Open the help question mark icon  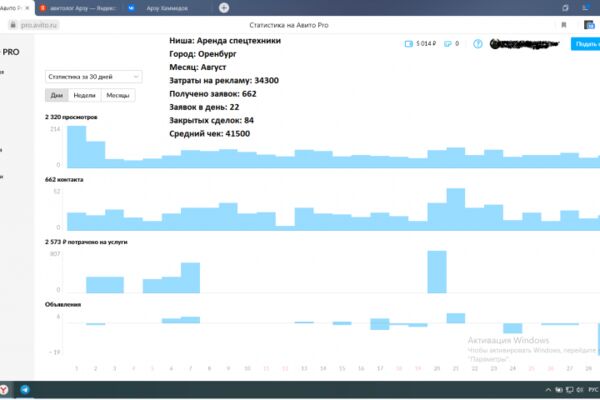(x=478, y=44)
